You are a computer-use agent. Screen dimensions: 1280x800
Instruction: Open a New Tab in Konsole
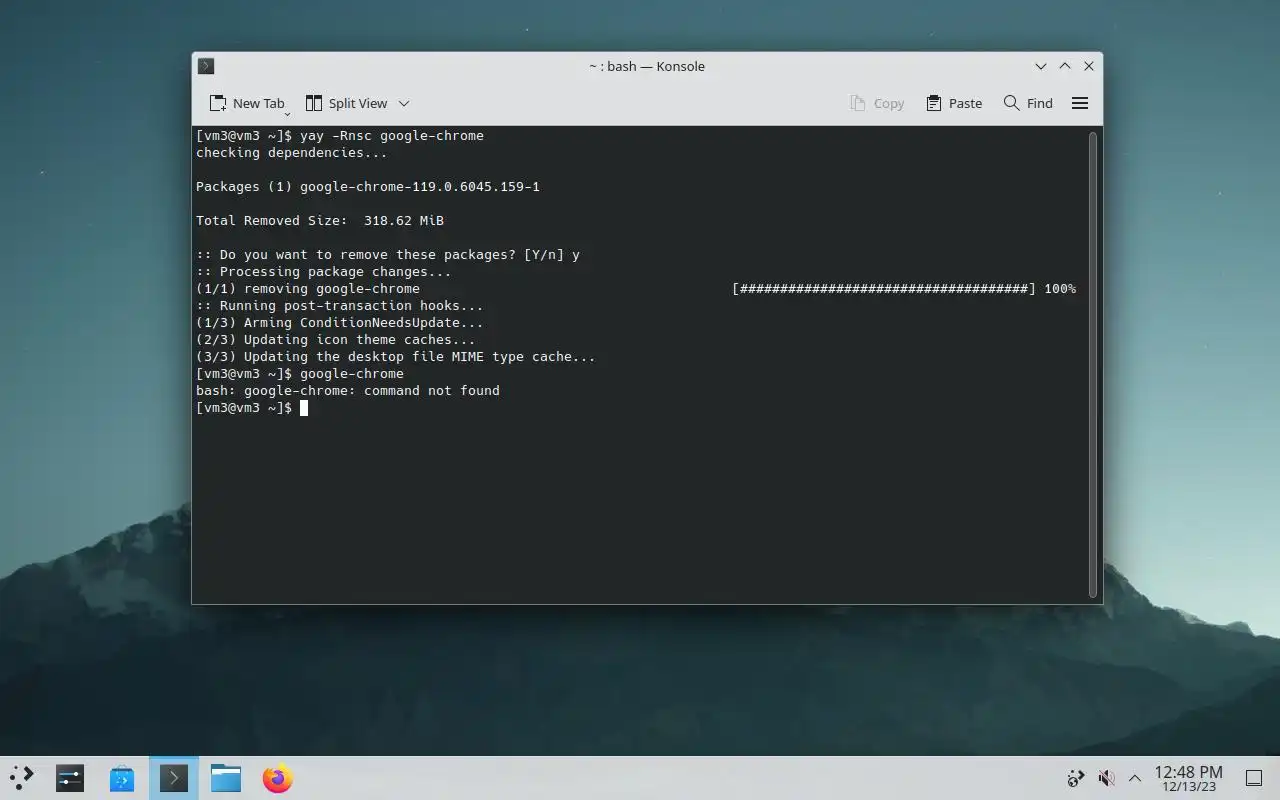coord(246,103)
